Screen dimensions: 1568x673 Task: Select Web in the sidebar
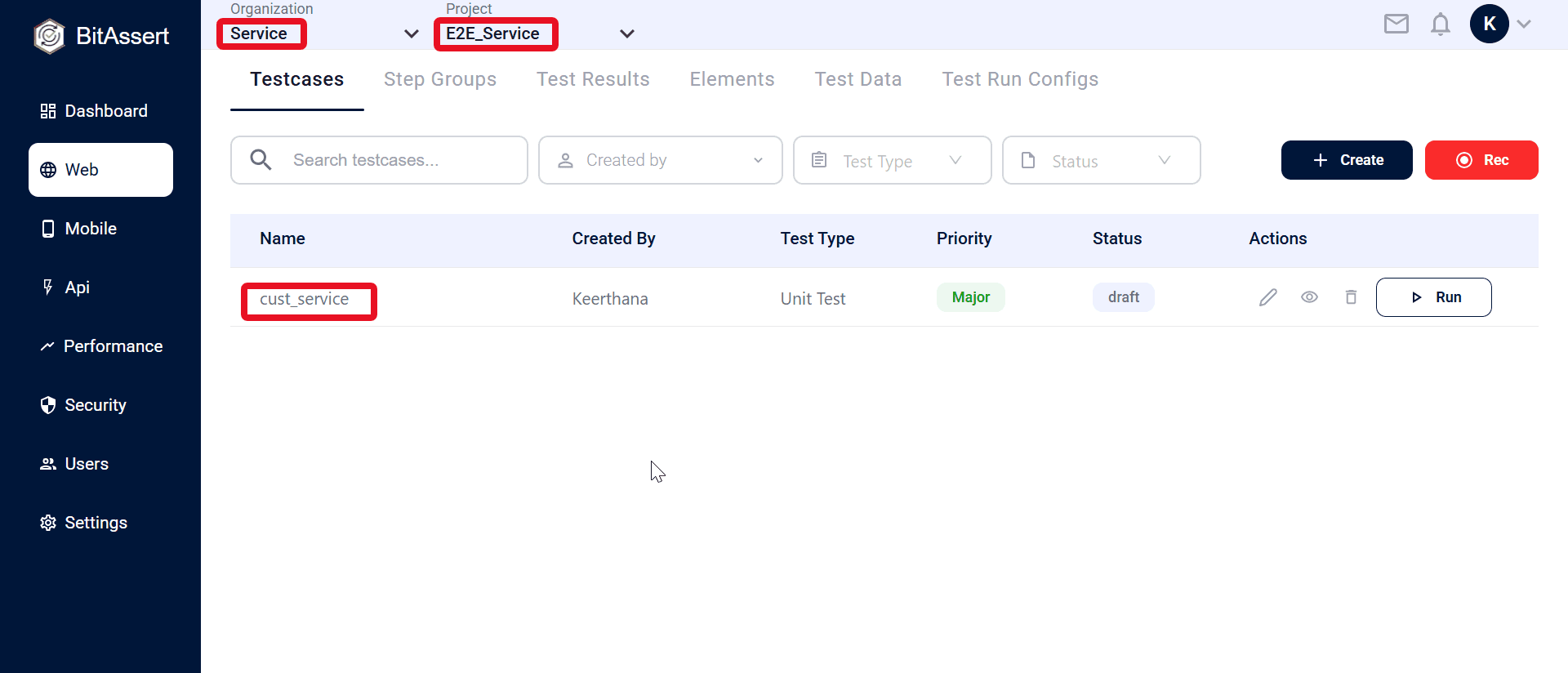click(x=100, y=170)
